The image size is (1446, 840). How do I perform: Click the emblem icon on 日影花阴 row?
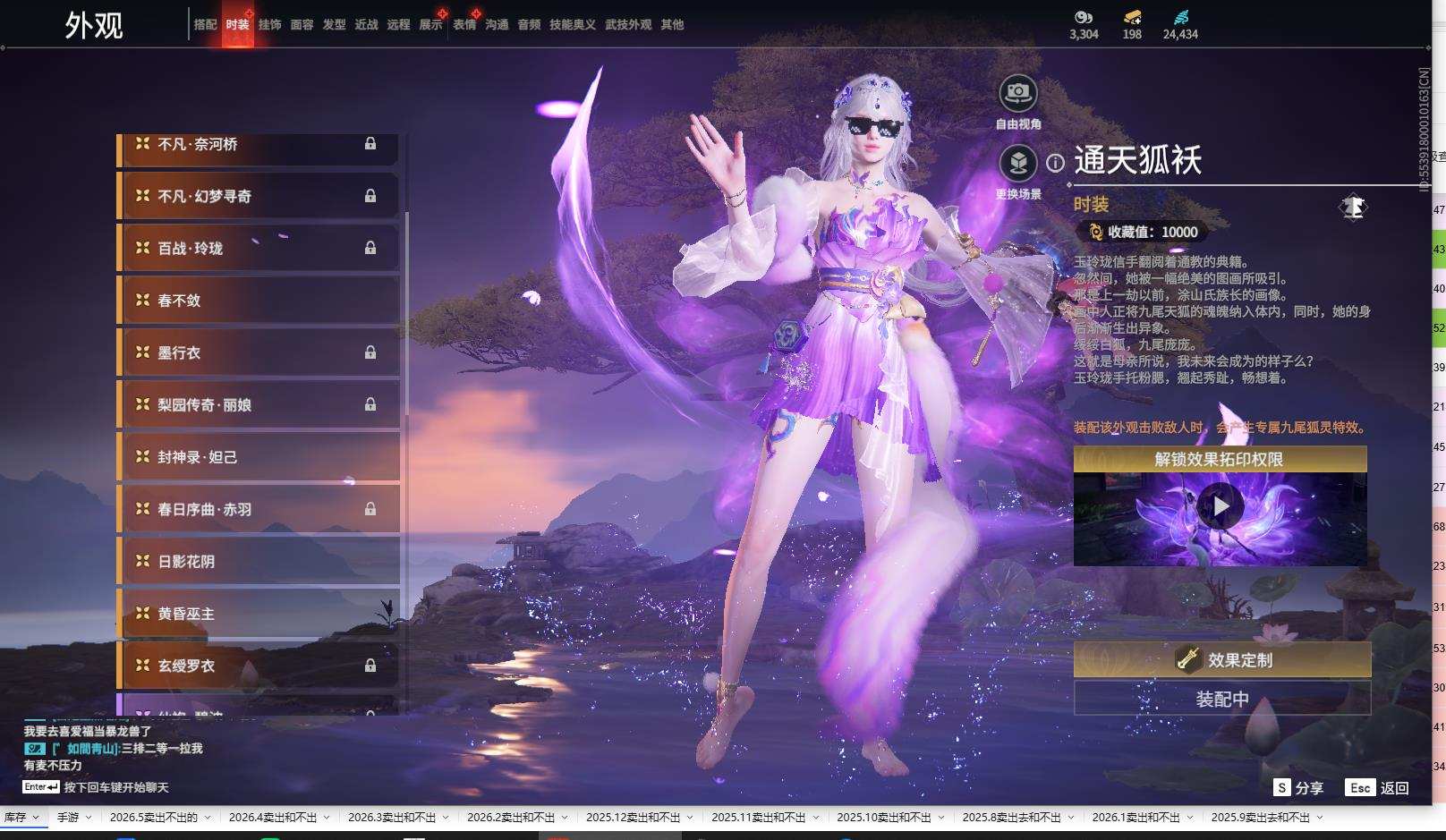142,561
